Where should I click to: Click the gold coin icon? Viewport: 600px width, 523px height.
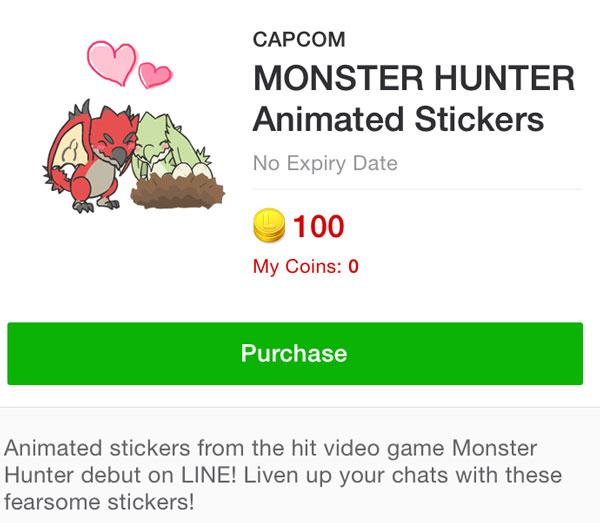point(269,226)
